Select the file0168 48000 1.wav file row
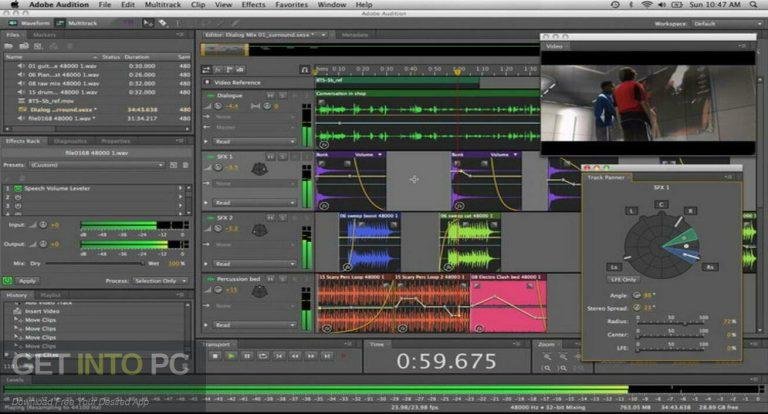 pyautogui.click(x=97, y=118)
